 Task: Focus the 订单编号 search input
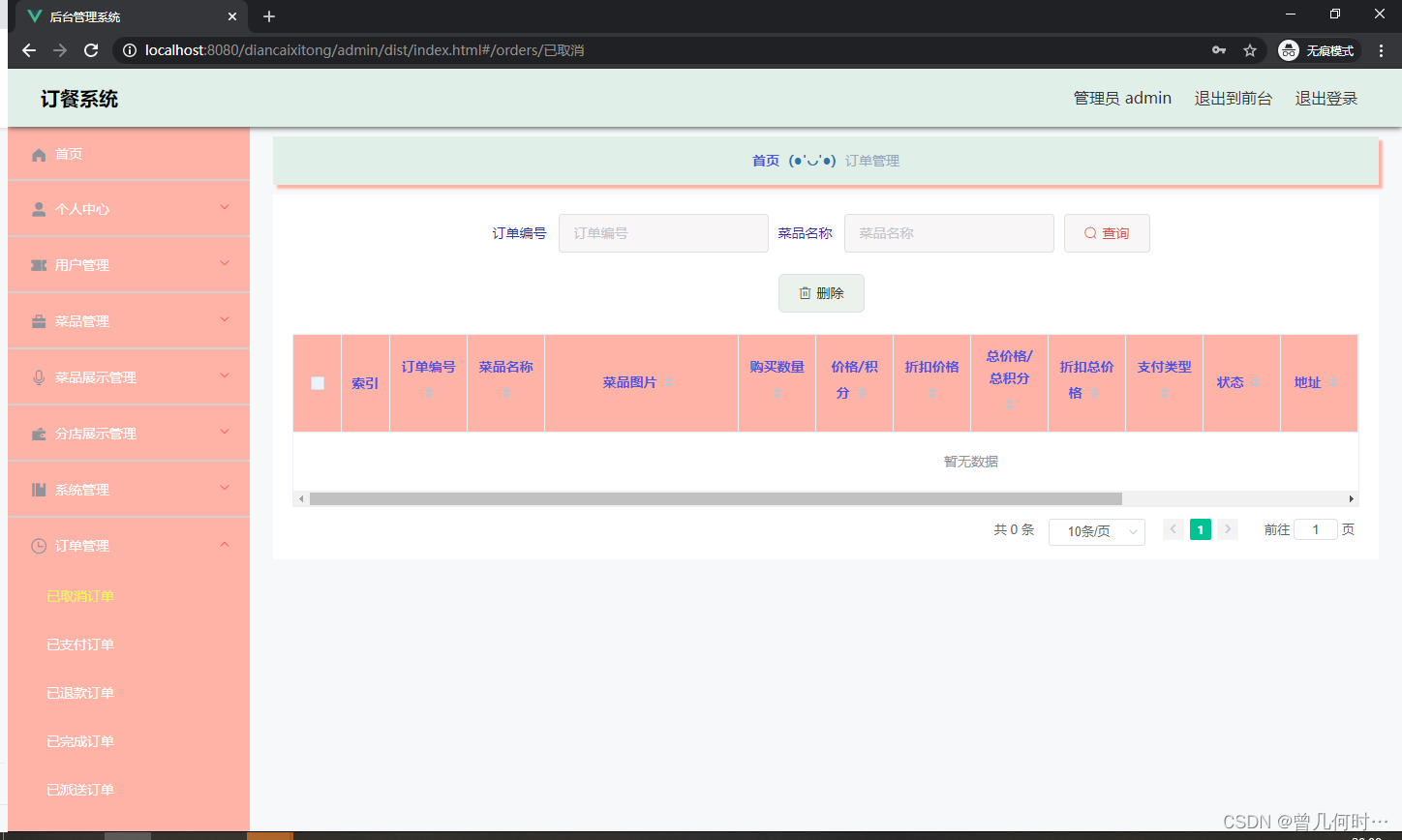point(663,233)
